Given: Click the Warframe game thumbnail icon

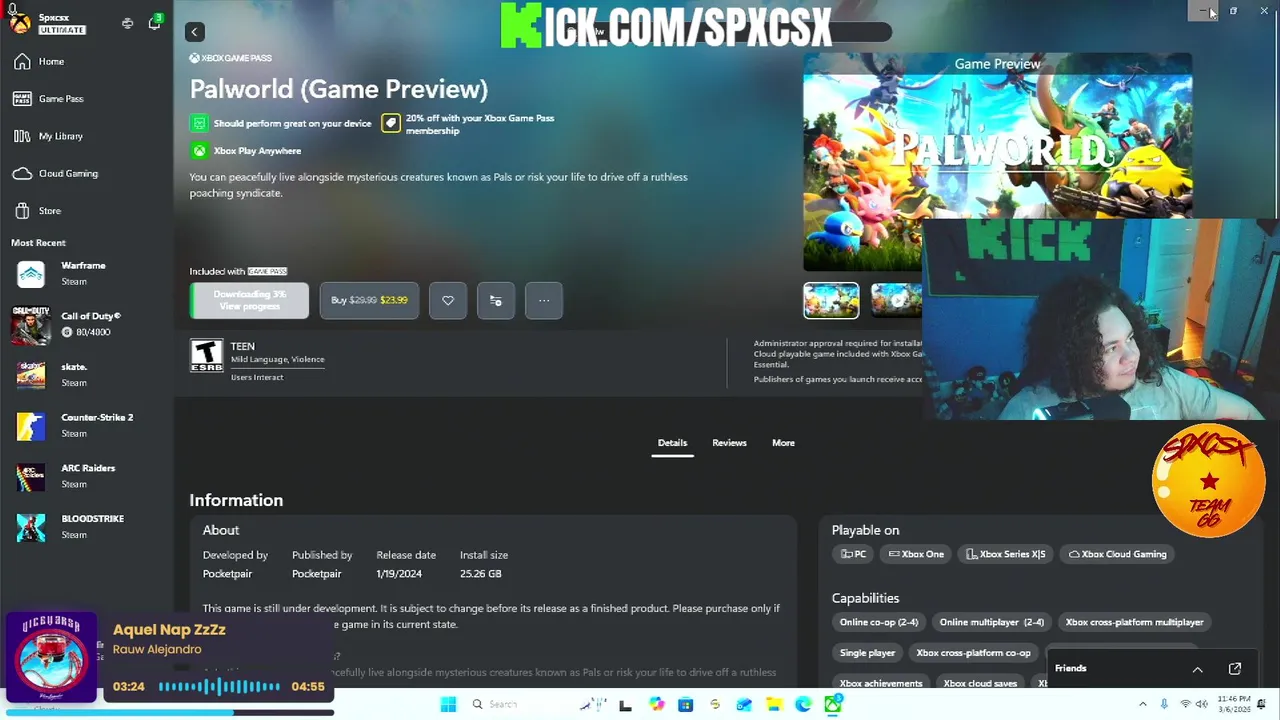Looking at the screenshot, I should pos(31,274).
